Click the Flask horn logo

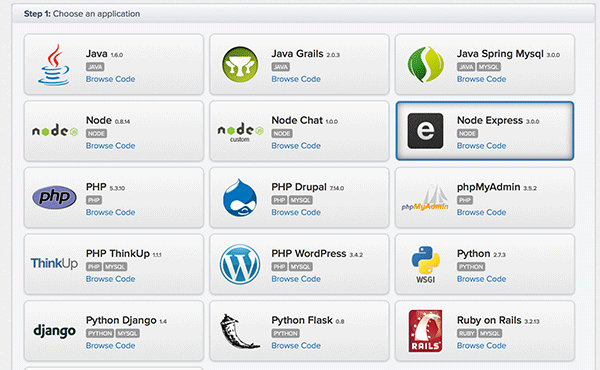pos(240,331)
